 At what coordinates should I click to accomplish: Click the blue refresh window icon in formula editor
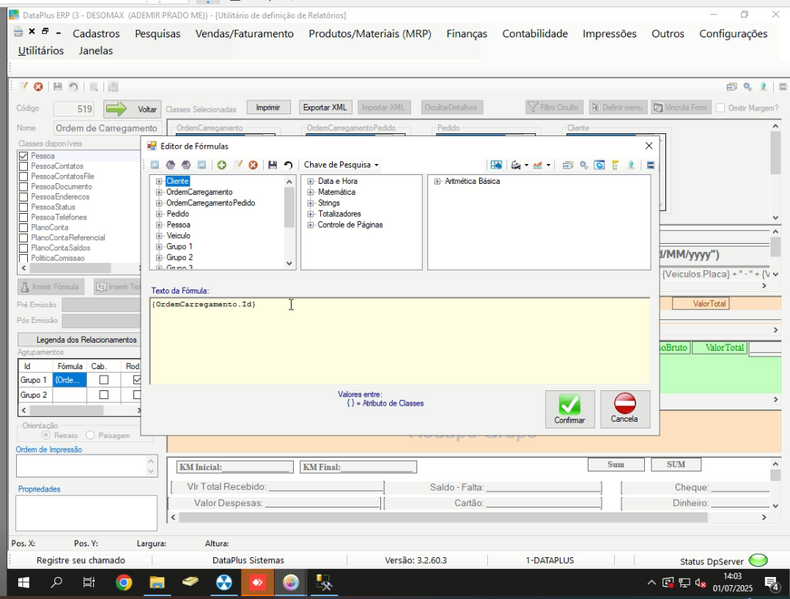(599, 165)
